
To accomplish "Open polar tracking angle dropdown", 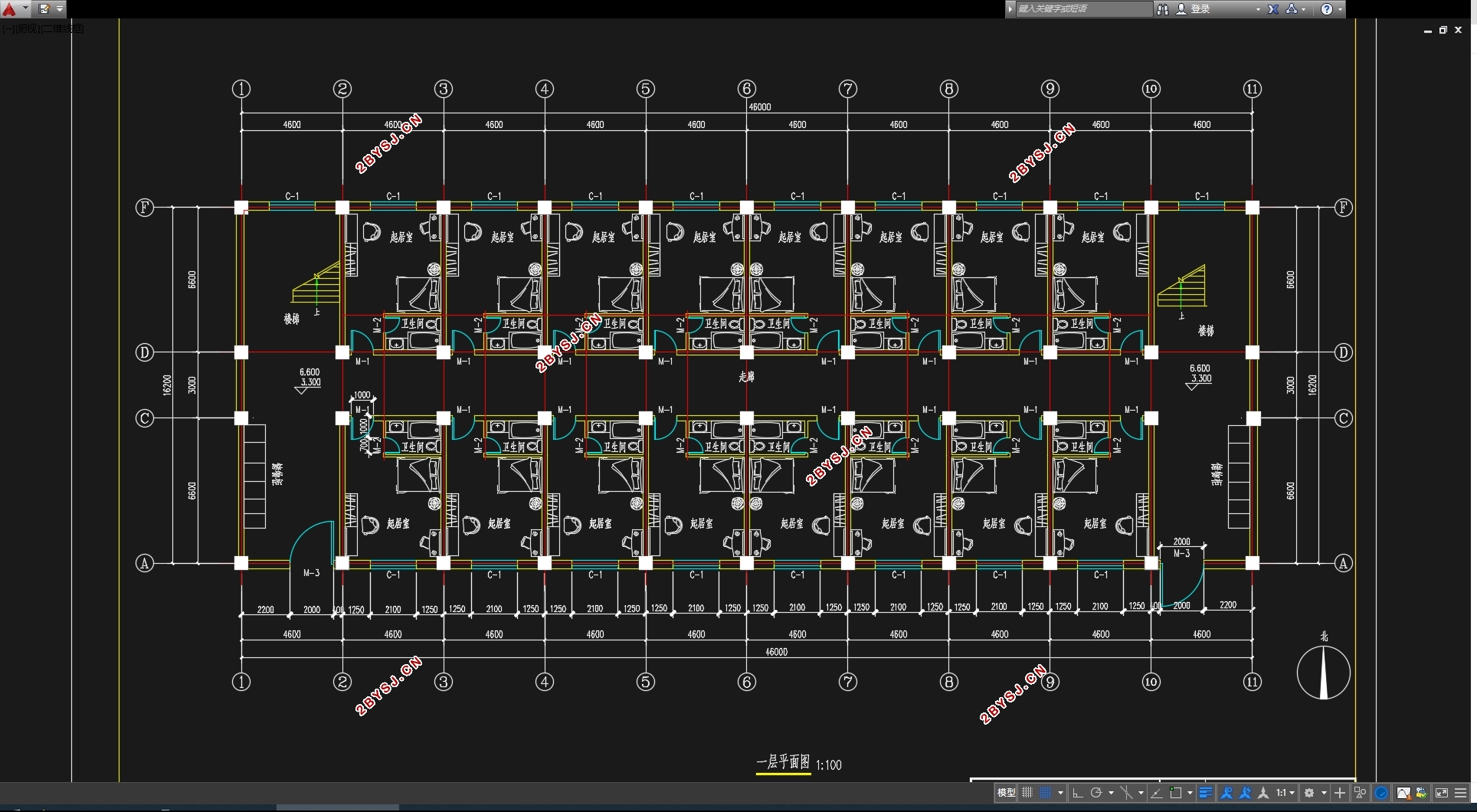I will (1111, 793).
